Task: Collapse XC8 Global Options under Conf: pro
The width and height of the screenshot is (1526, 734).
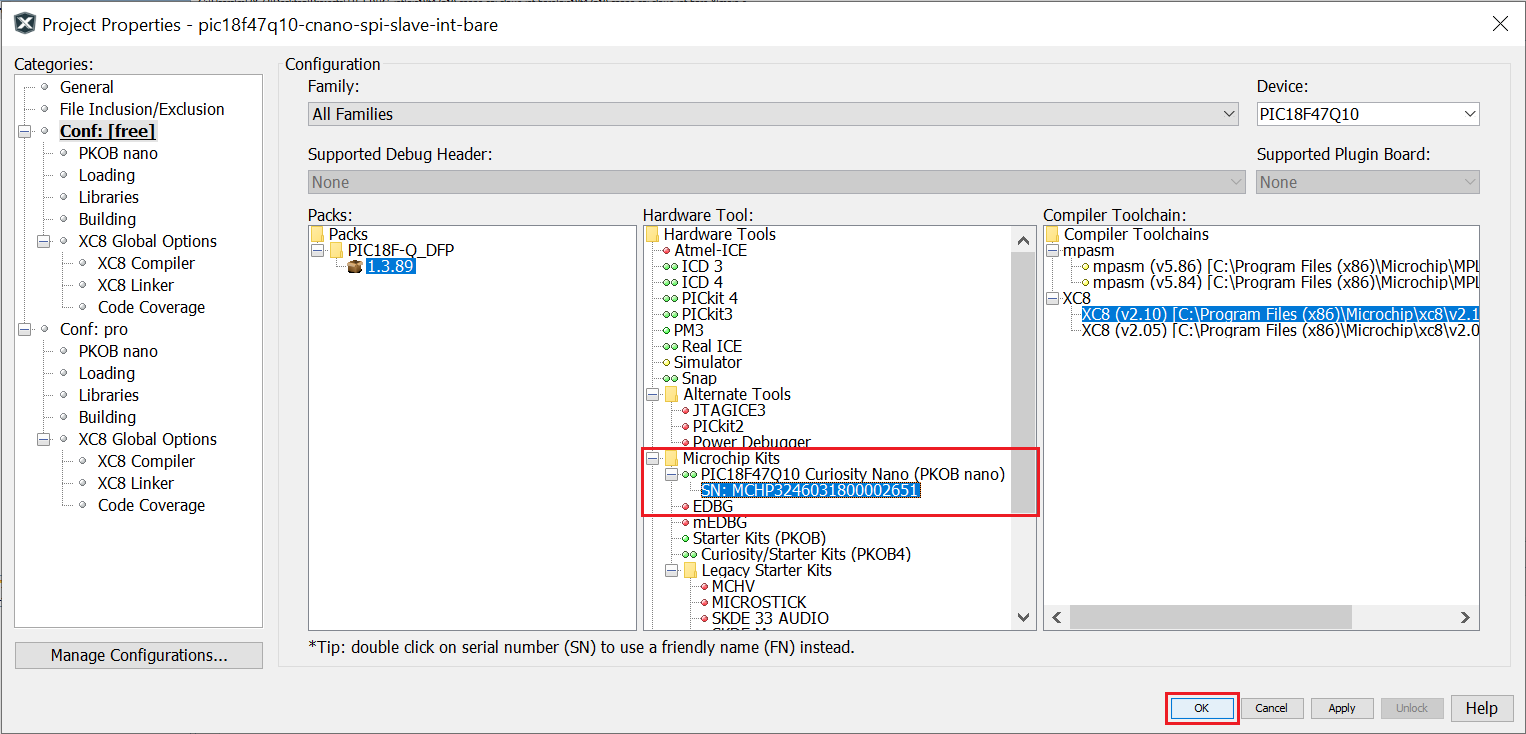Action: point(43,439)
